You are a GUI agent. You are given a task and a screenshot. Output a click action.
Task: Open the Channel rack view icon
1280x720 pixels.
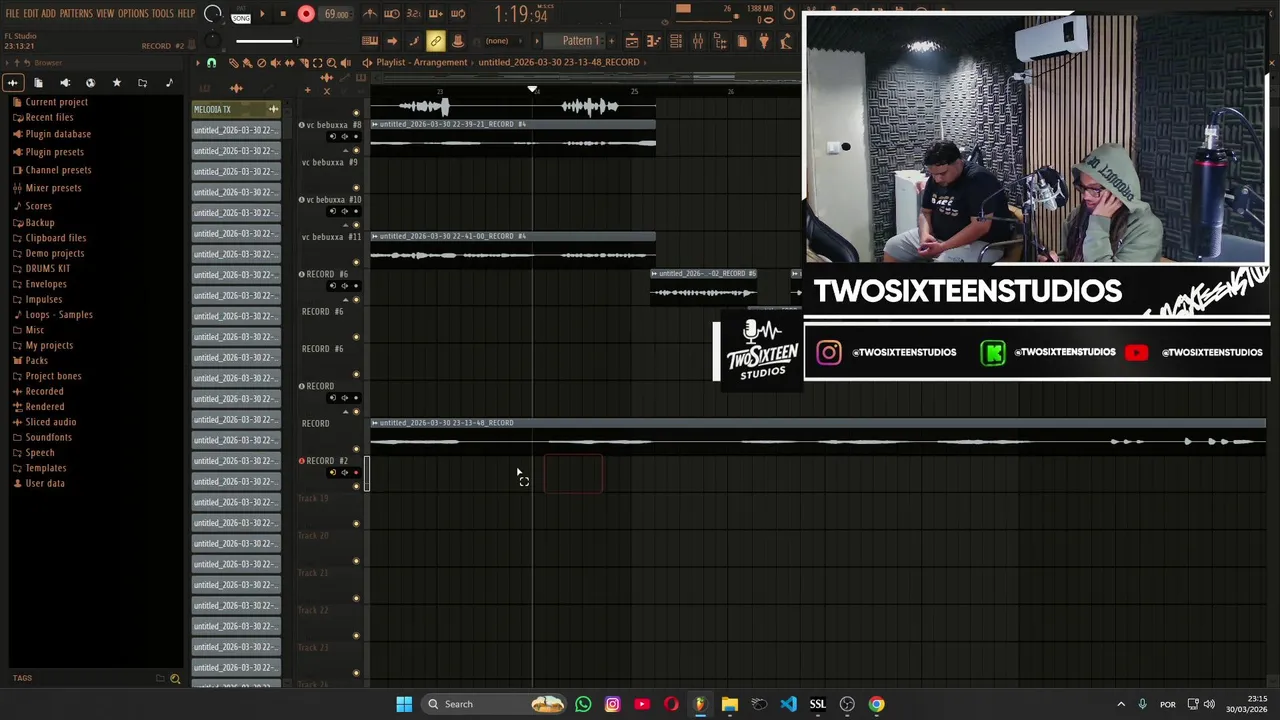coord(676,41)
